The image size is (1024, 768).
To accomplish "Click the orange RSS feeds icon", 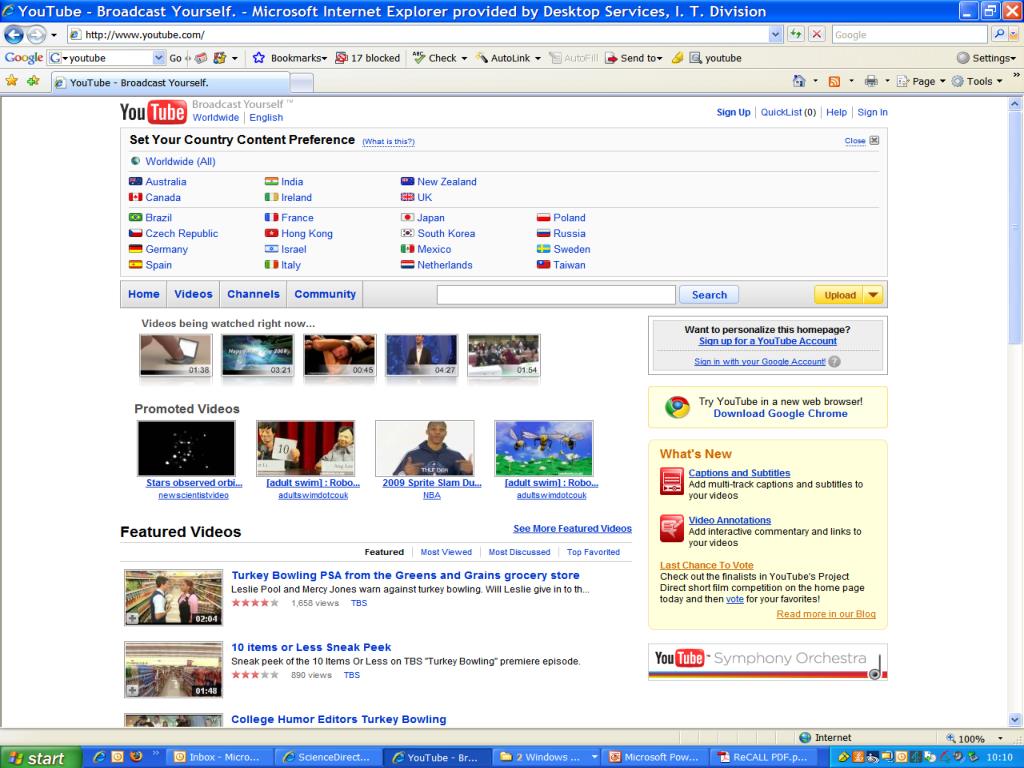I will click(834, 81).
